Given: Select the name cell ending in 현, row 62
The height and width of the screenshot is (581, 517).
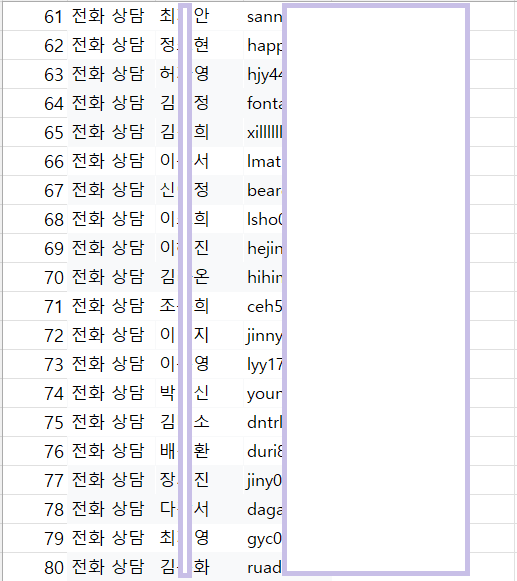Looking at the screenshot, I should (x=199, y=45).
